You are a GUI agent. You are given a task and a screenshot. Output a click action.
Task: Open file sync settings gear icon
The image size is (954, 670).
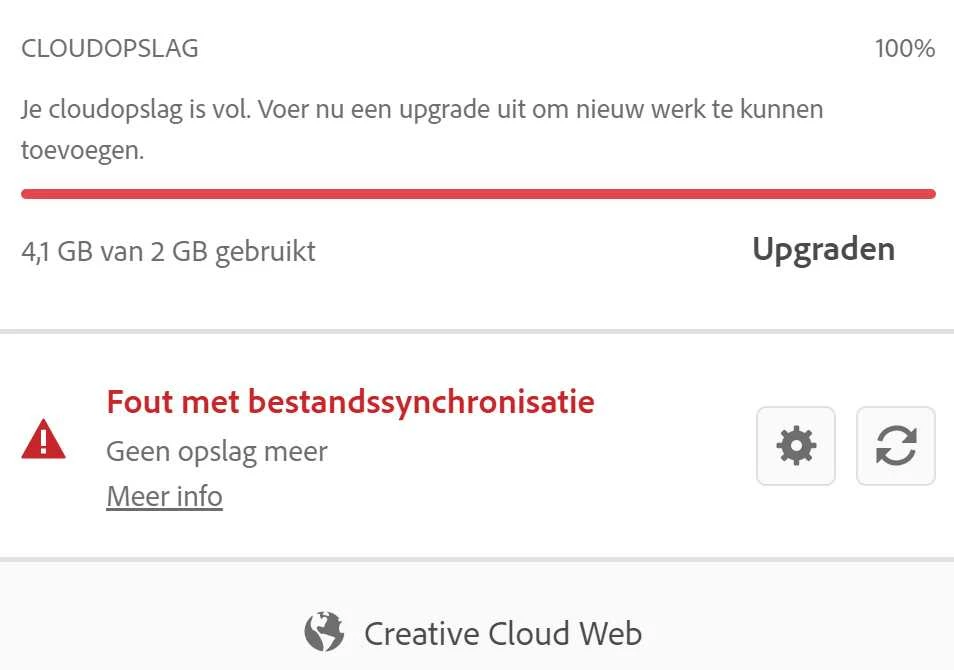(795, 446)
